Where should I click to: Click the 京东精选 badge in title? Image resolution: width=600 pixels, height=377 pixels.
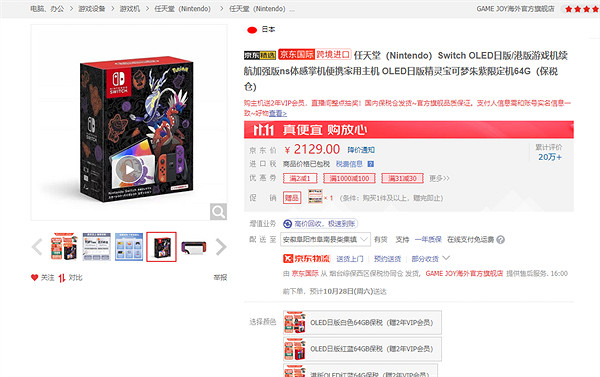coord(260,55)
